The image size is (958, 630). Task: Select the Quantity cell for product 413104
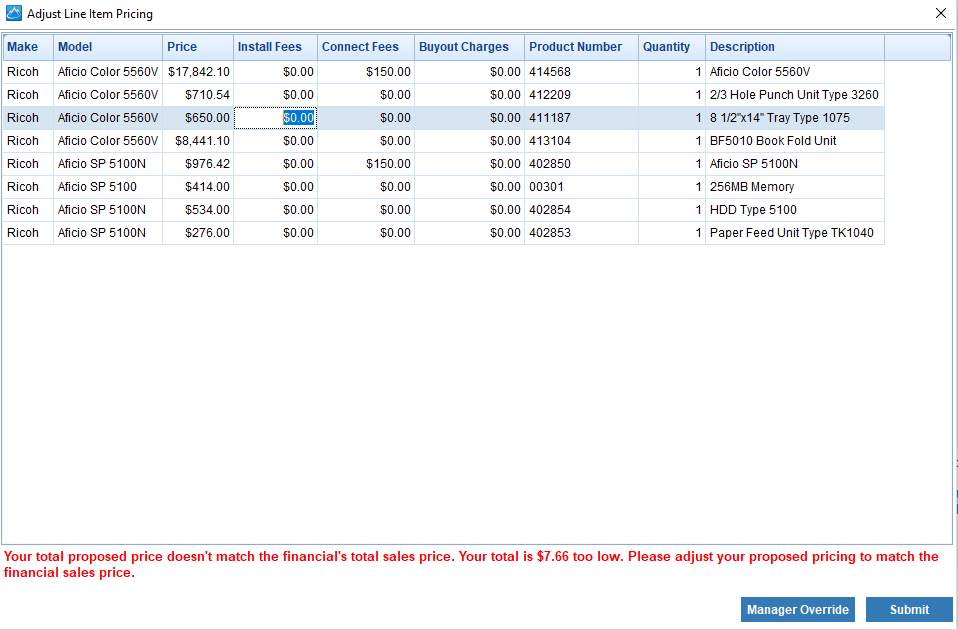(672, 141)
